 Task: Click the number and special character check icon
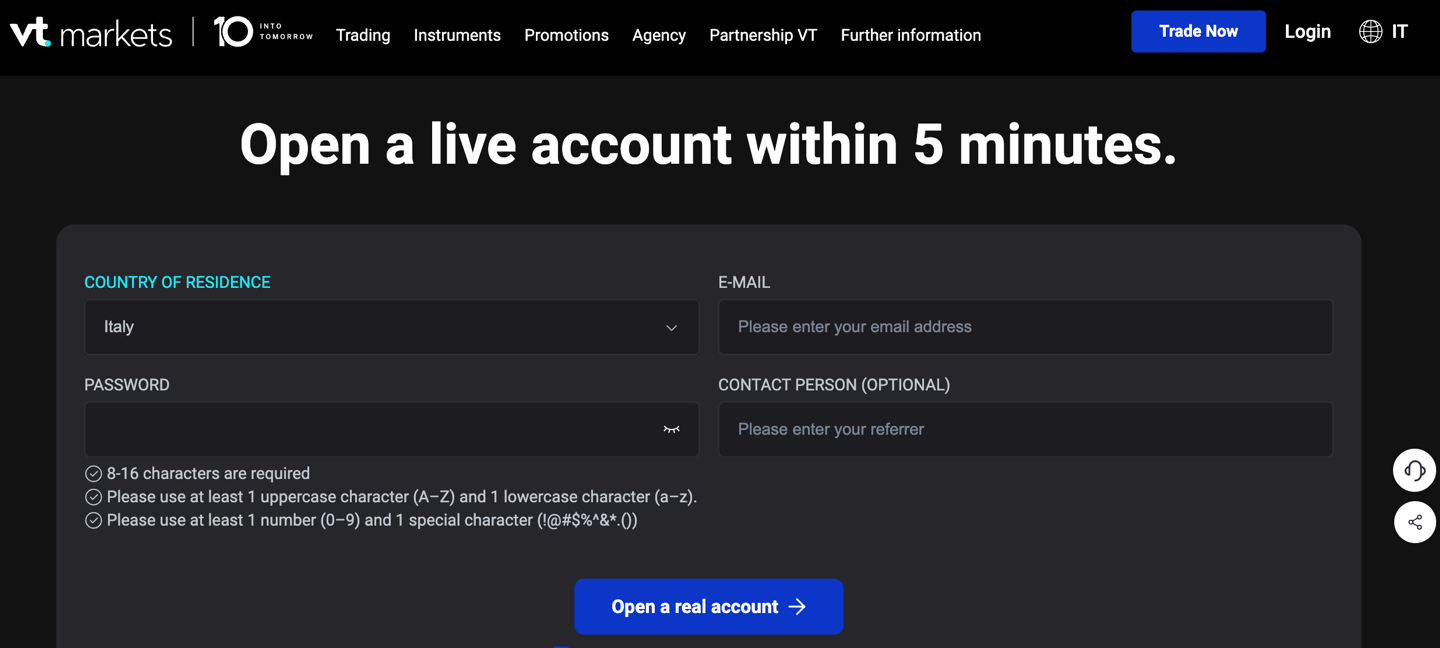point(93,520)
